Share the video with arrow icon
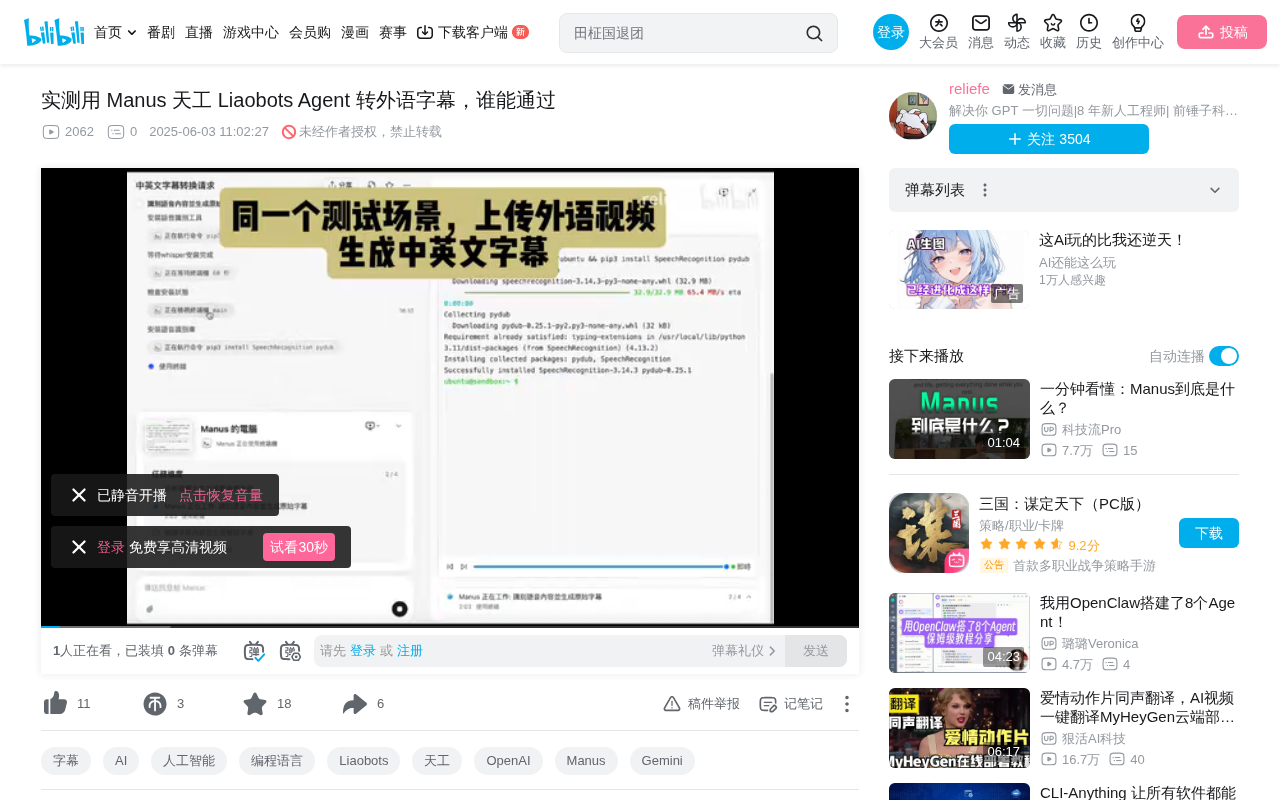This screenshot has width=1280, height=800. click(355, 704)
